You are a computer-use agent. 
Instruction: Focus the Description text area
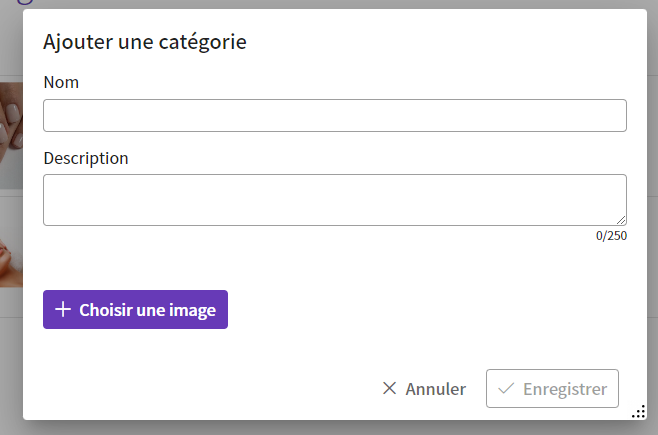(335, 200)
